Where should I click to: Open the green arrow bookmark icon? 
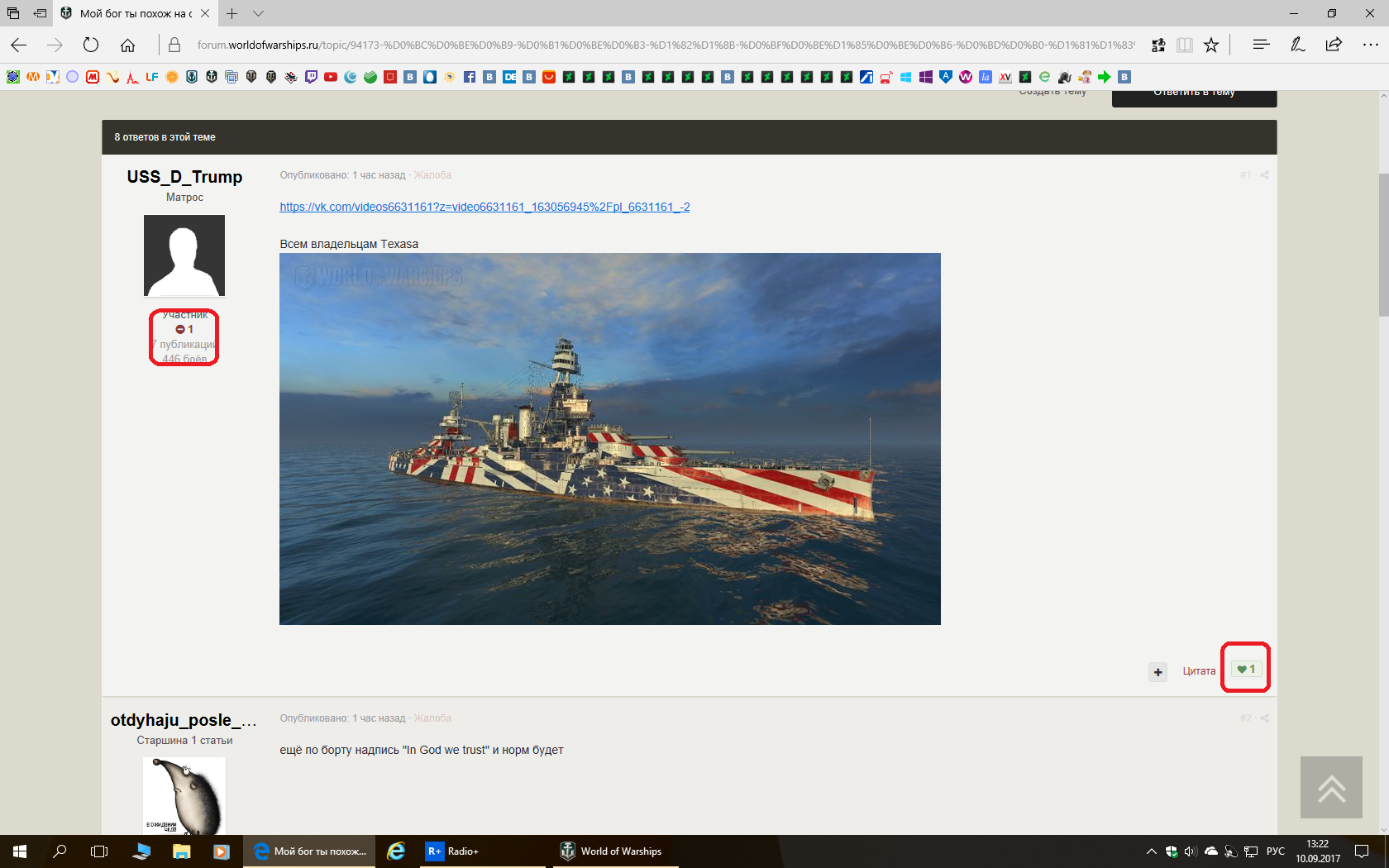click(x=1105, y=77)
